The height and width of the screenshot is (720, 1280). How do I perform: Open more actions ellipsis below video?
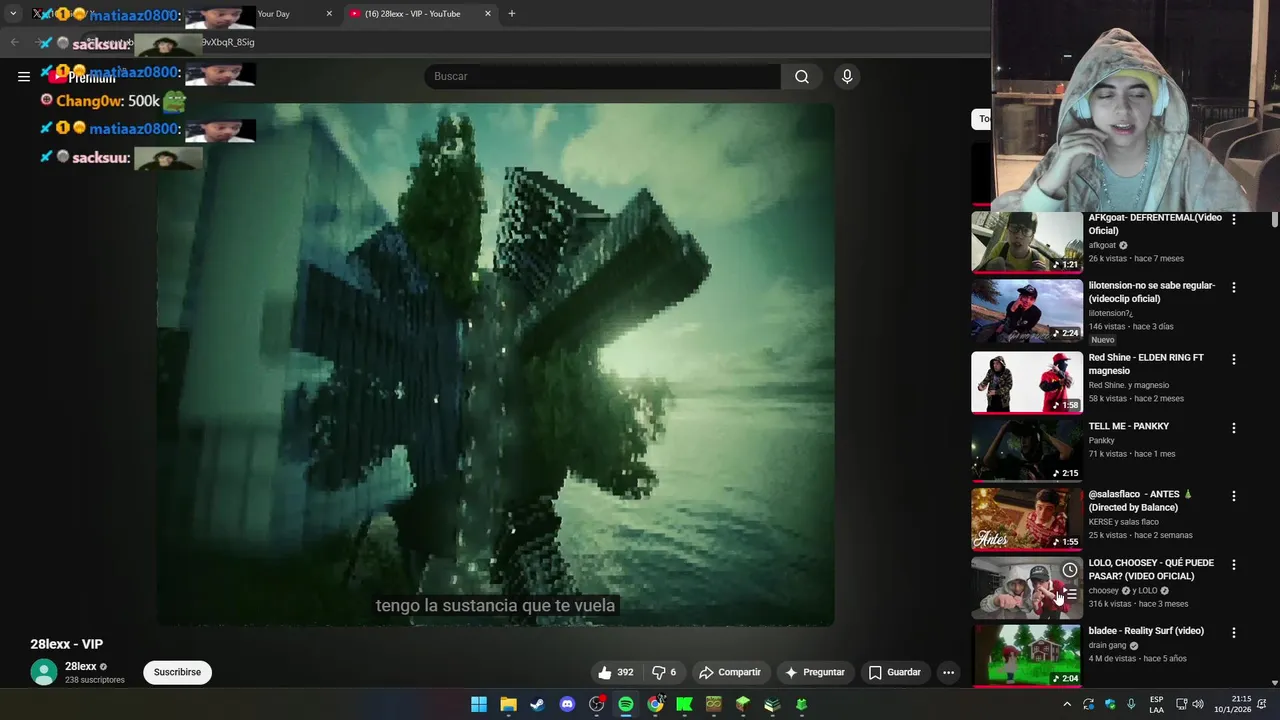948,672
